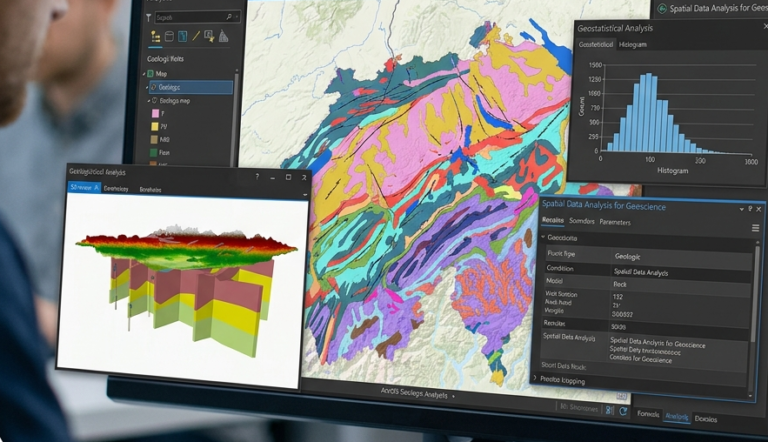Click help icon on Spatial Data Analysis panel
This screenshot has width=768, height=442.
750,209
